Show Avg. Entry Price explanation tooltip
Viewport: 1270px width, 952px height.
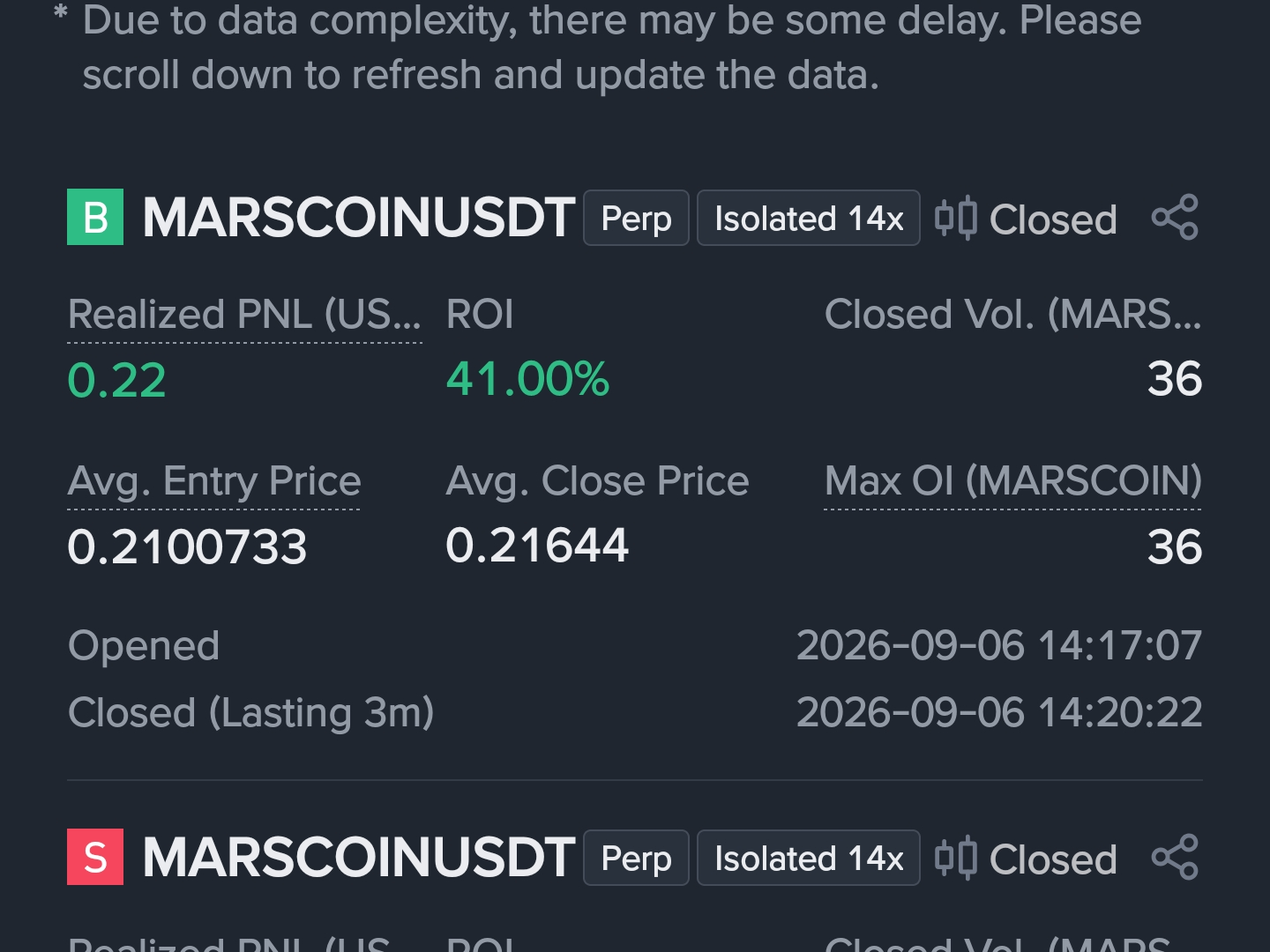pyautogui.click(x=214, y=481)
